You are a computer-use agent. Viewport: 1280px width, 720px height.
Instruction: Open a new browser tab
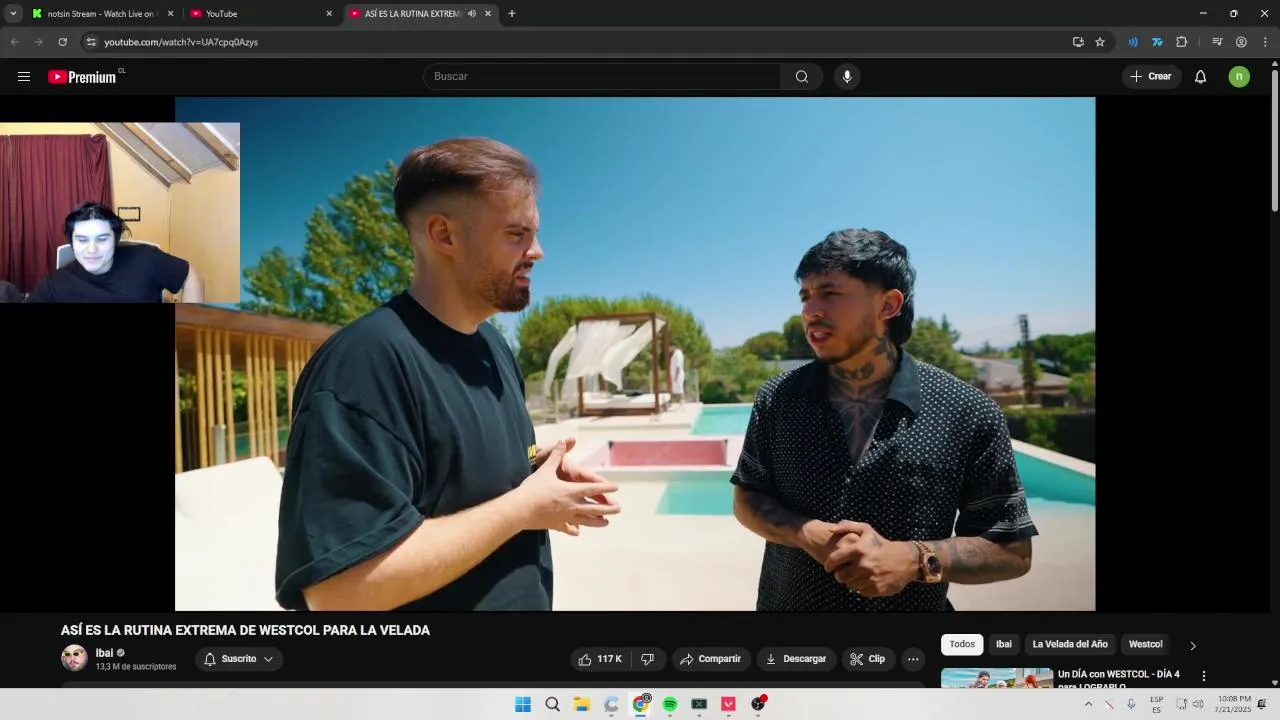pos(512,14)
